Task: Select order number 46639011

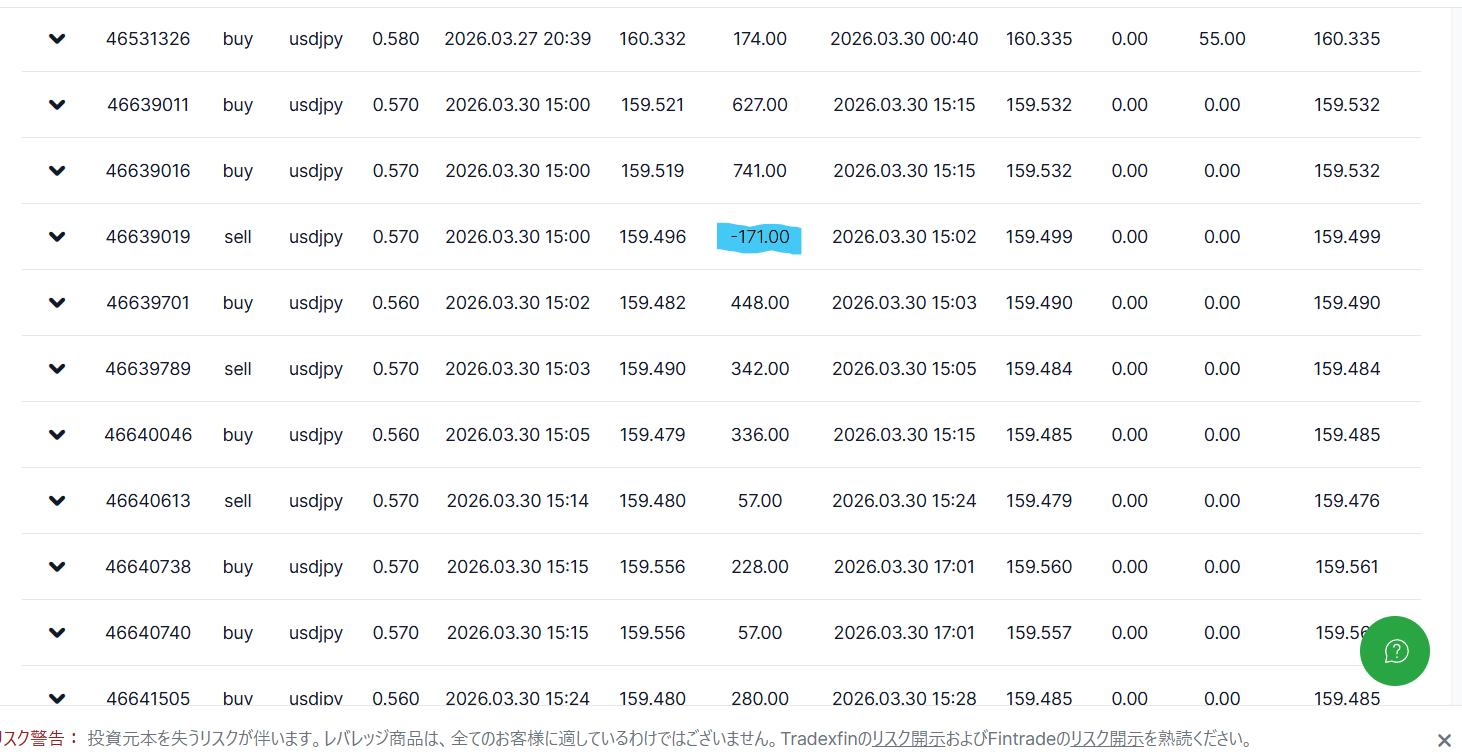Action: 148,105
